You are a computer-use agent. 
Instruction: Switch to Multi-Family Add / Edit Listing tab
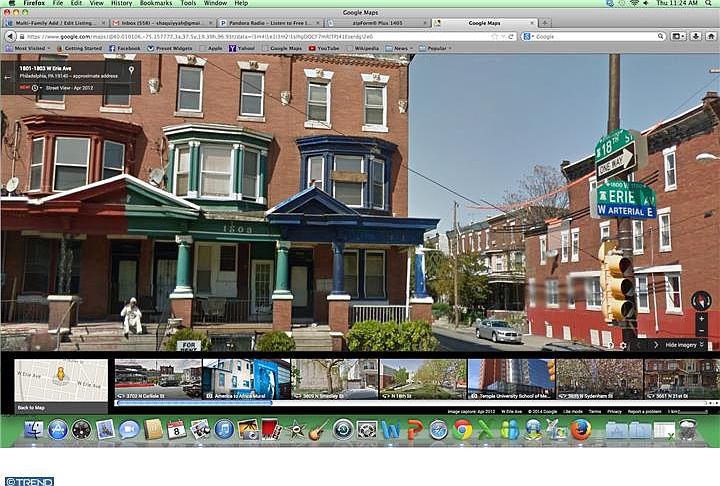(55, 23)
